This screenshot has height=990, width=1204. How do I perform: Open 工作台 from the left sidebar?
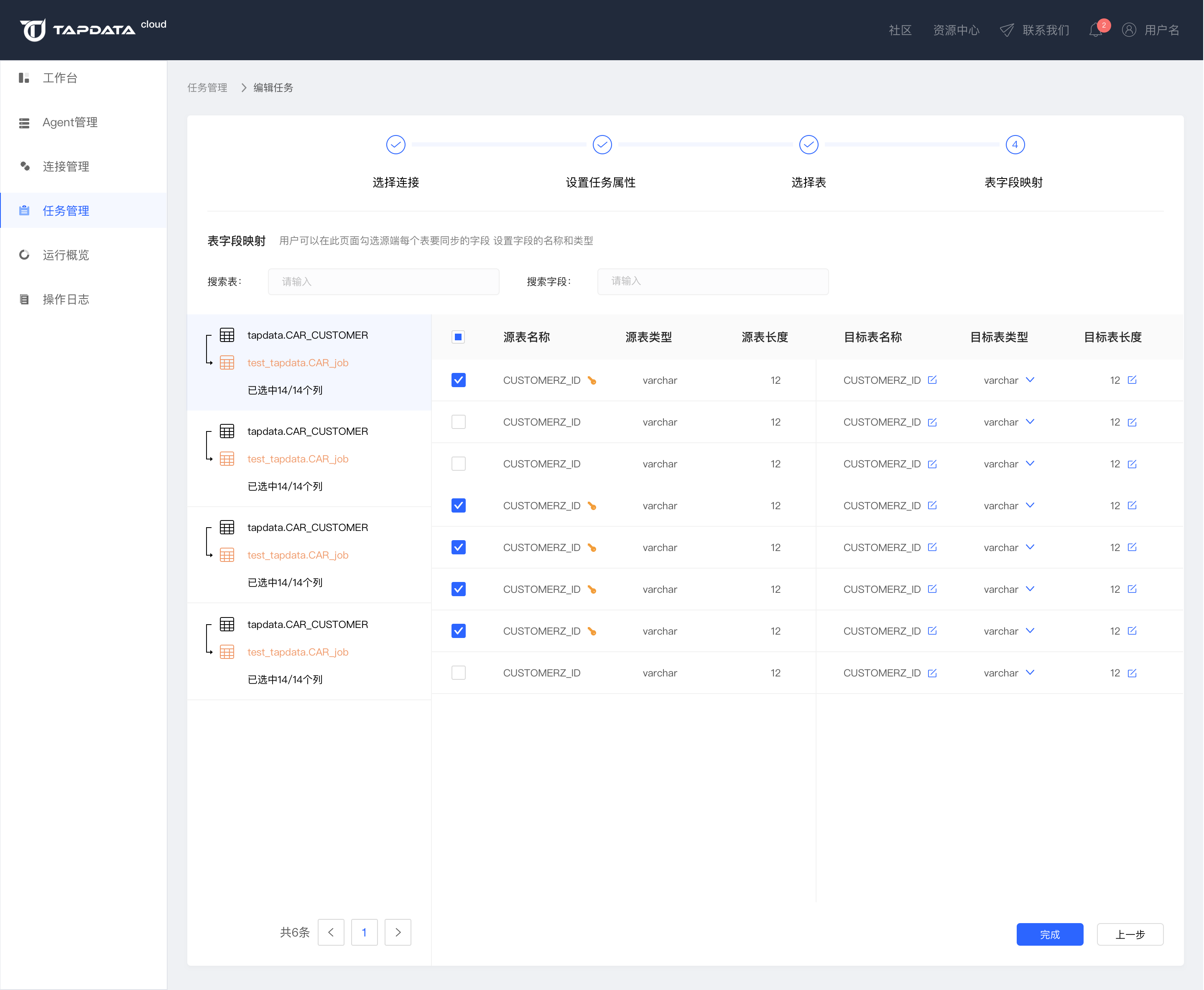click(59, 78)
